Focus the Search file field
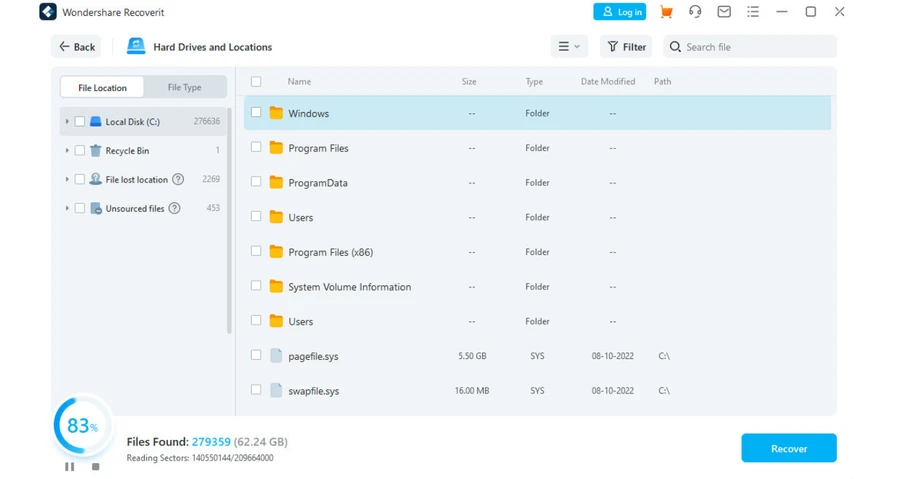The width and height of the screenshot is (900, 479). coord(750,46)
